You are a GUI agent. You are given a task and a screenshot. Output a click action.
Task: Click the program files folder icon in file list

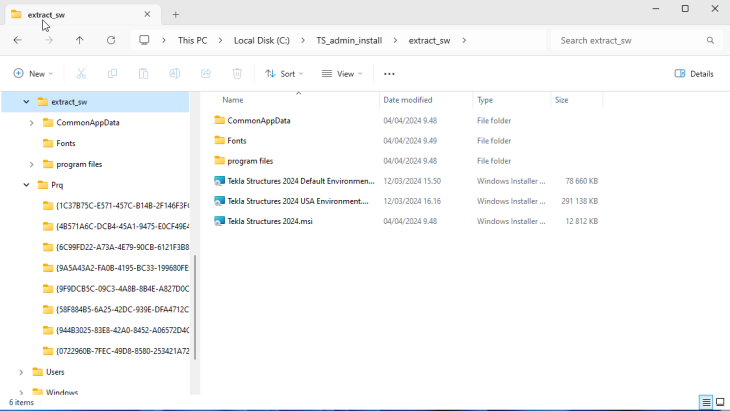(x=219, y=161)
